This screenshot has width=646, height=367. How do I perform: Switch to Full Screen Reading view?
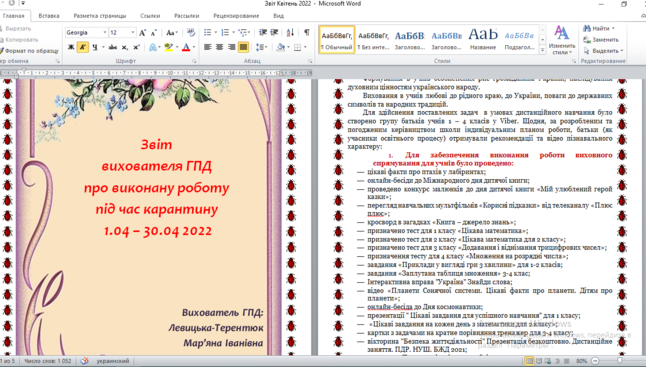[539, 361]
